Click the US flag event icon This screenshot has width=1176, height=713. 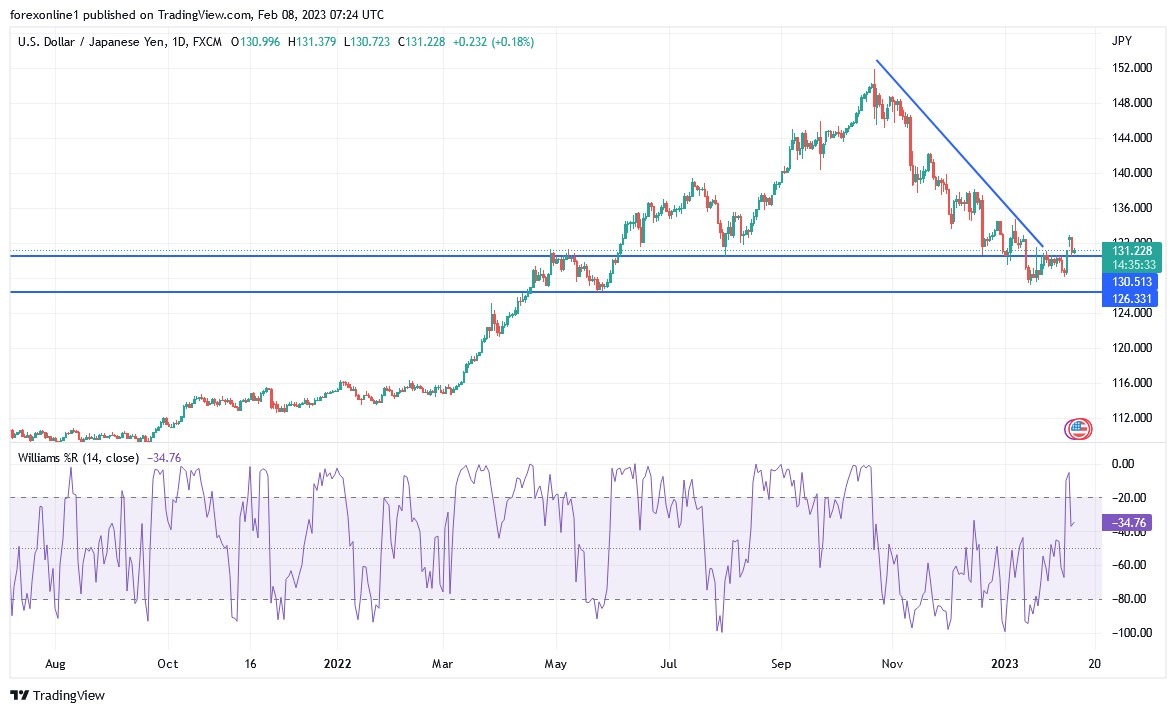click(1078, 429)
